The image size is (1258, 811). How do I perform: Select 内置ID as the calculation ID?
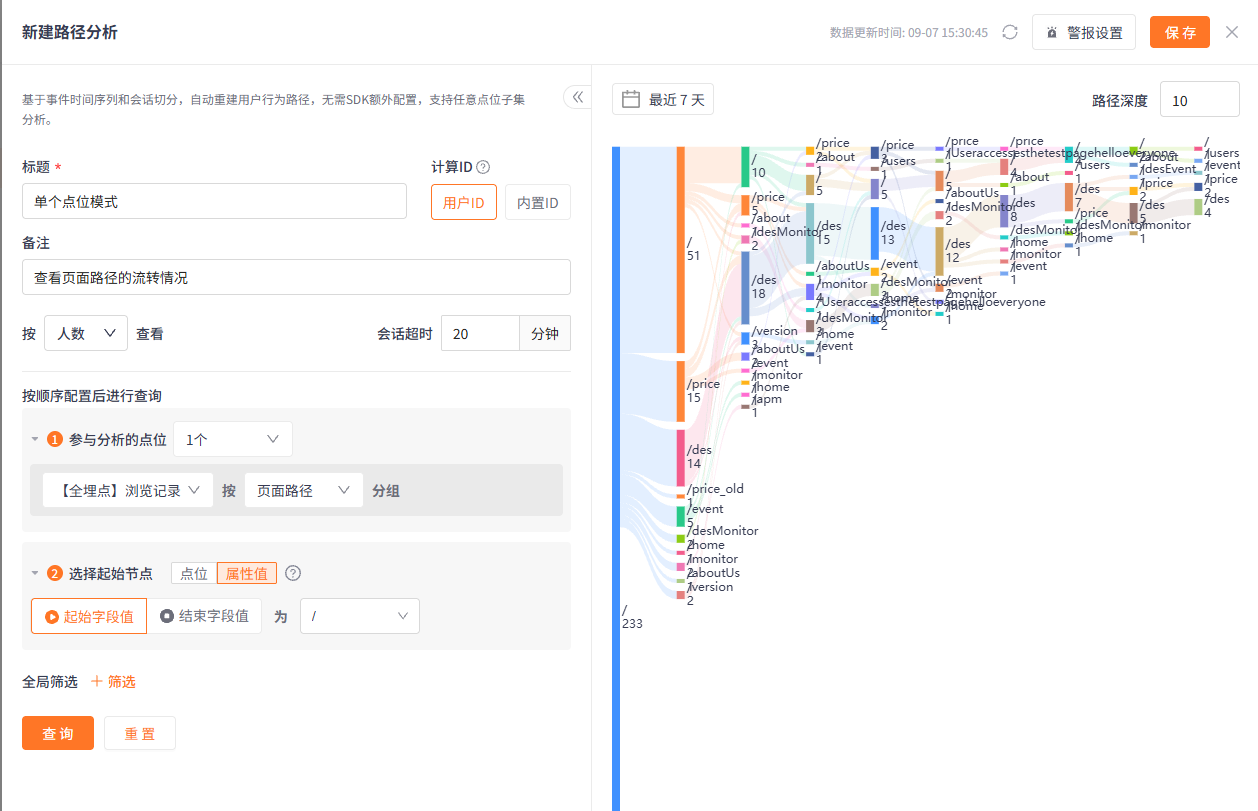[538, 202]
